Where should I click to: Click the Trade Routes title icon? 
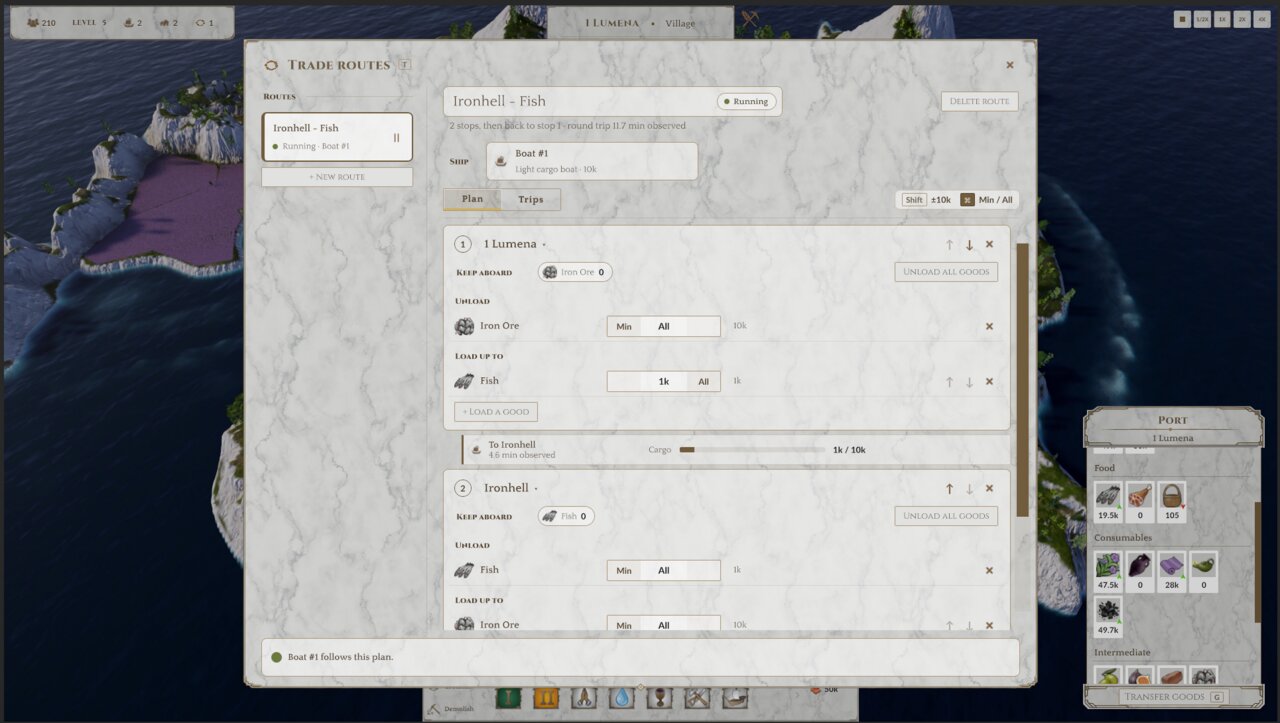pos(271,65)
